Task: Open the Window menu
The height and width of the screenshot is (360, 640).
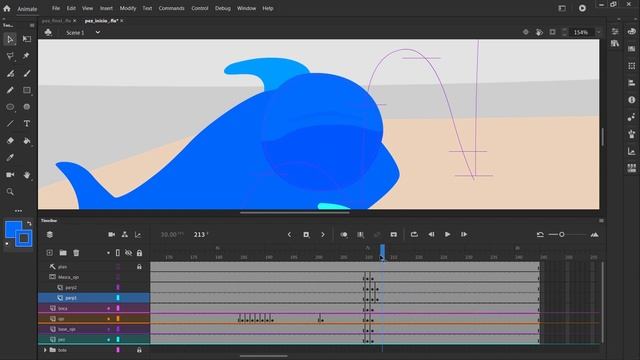Action: [x=247, y=8]
